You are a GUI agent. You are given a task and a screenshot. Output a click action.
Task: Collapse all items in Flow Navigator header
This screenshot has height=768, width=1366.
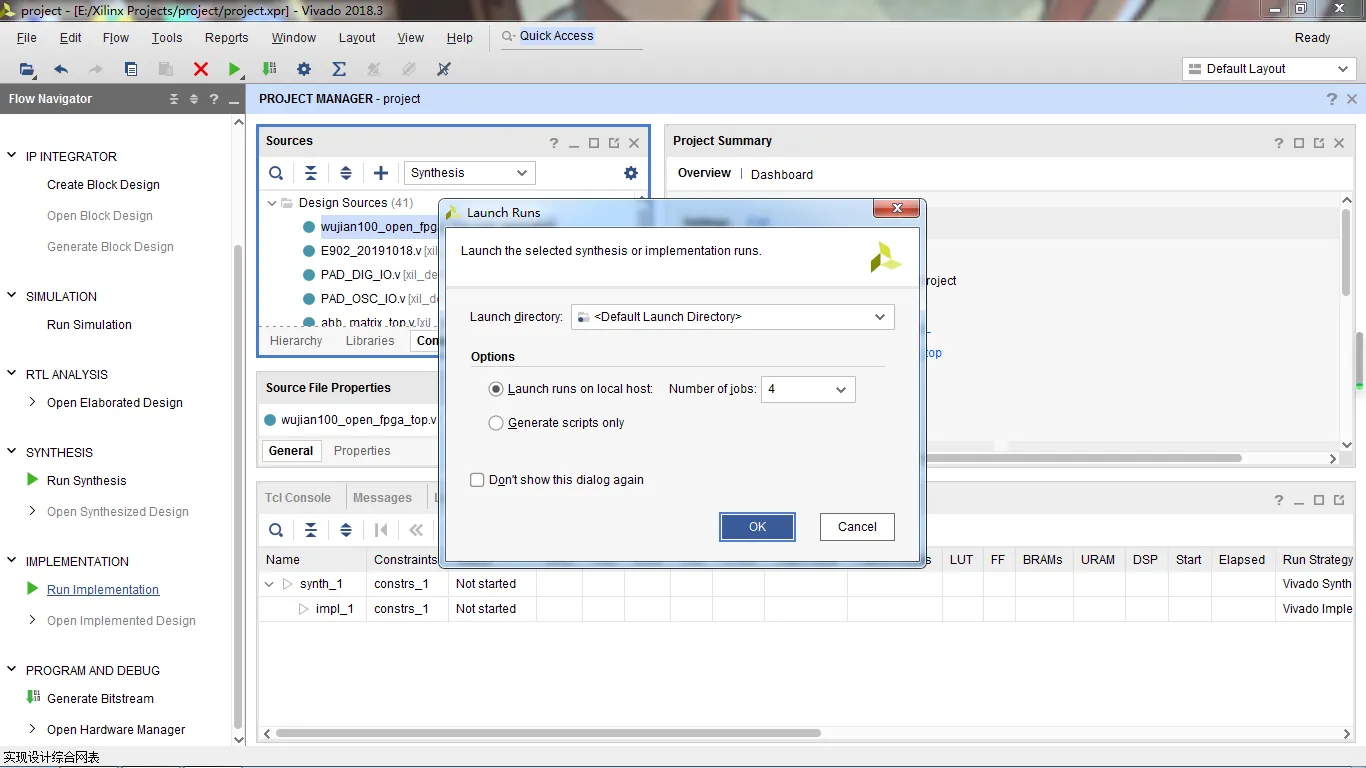174,99
